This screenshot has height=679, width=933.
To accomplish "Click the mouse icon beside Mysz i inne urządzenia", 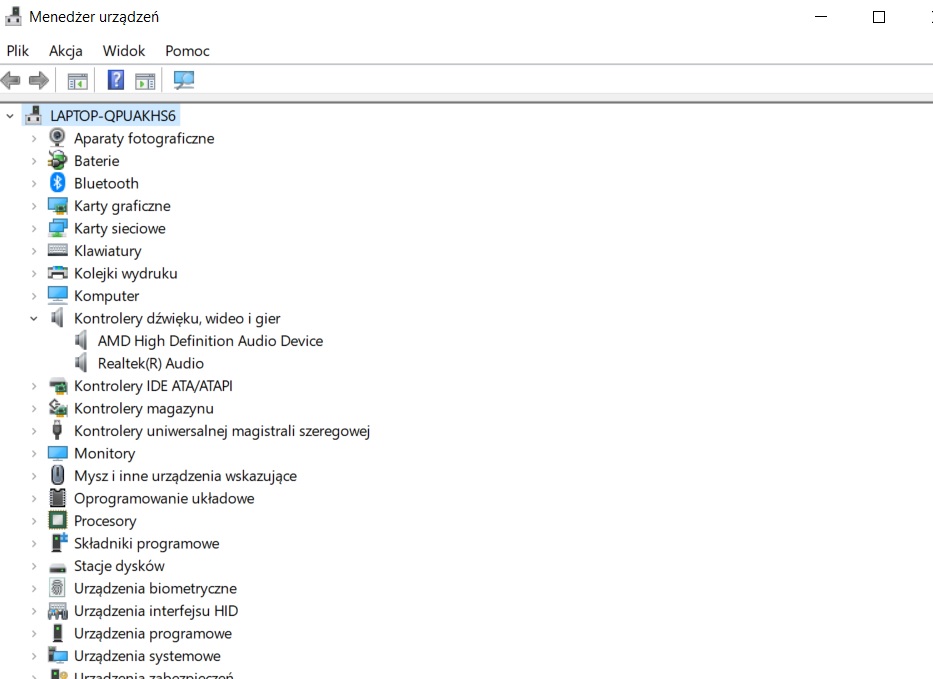I will [x=58, y=475].
